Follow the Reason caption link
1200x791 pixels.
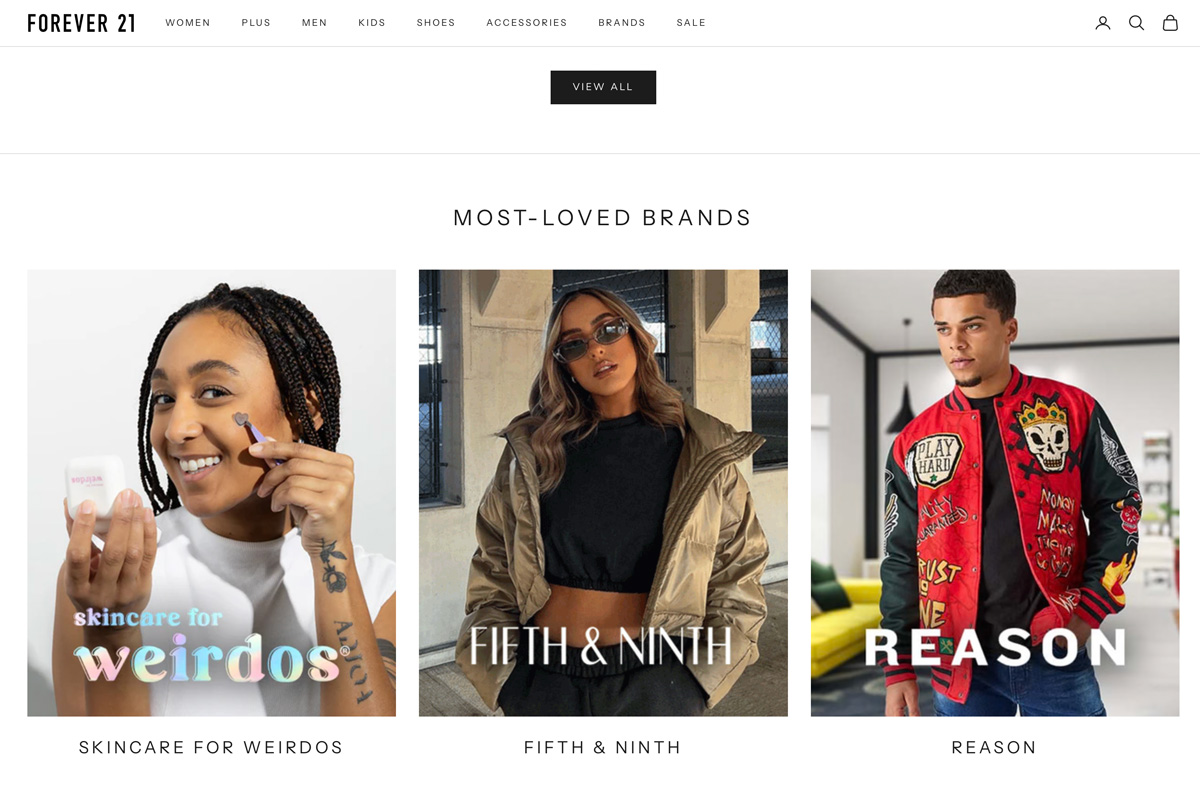pyautogui.click(x=995, y=747)
